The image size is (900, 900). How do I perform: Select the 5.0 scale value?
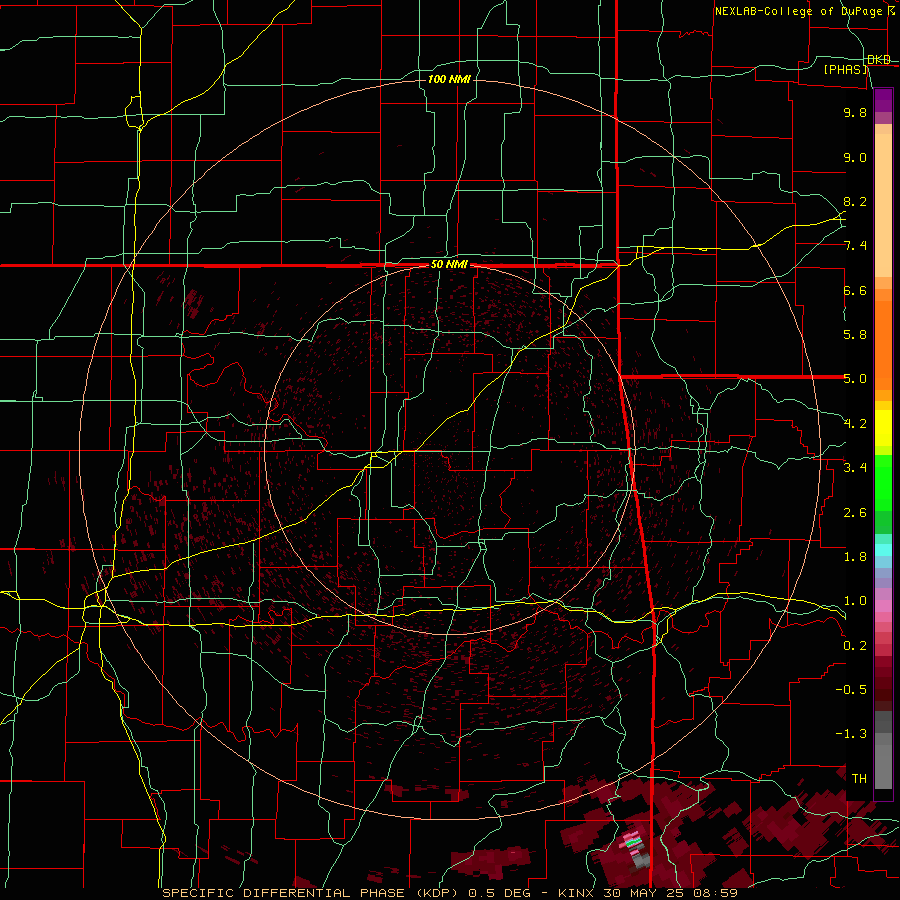[x=855, y=379]
